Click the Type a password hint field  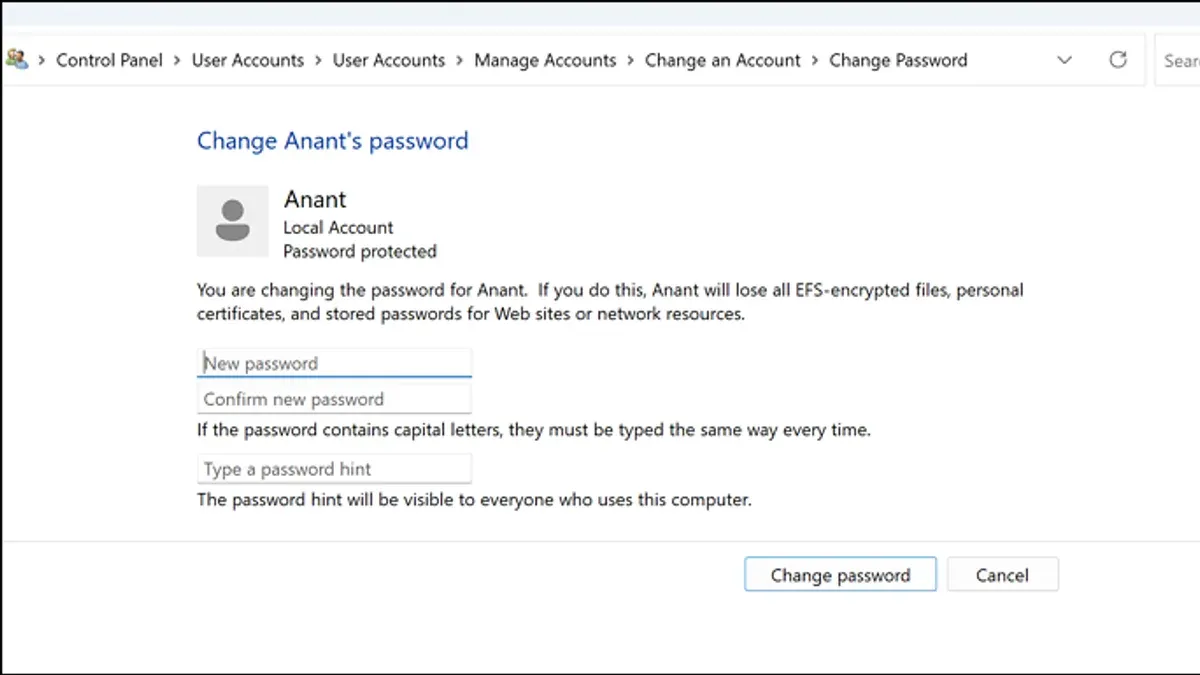(334, 469)
